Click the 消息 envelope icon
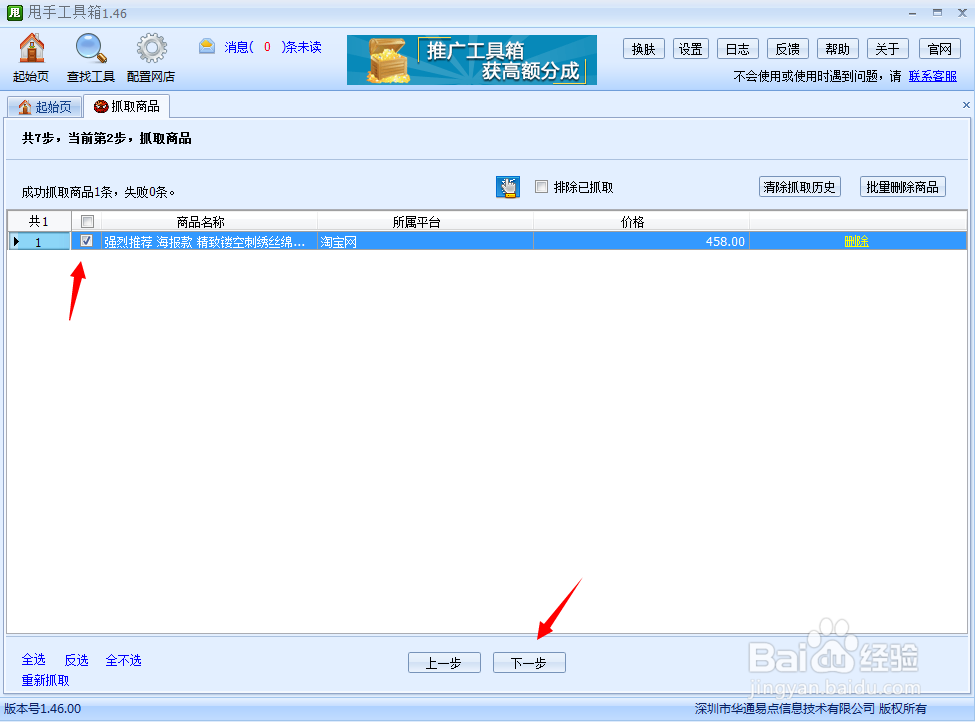Screen dimensions: 975x722 [206, 46]
